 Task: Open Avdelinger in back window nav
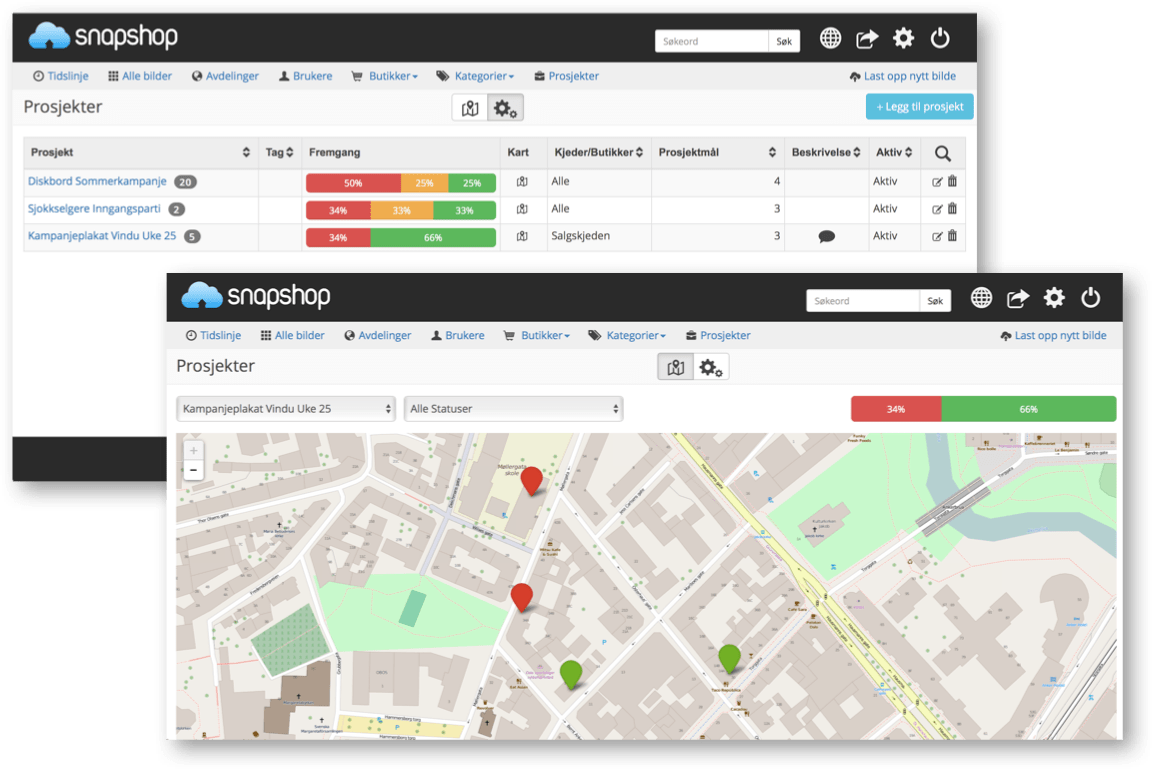click(x=225, y=77)
